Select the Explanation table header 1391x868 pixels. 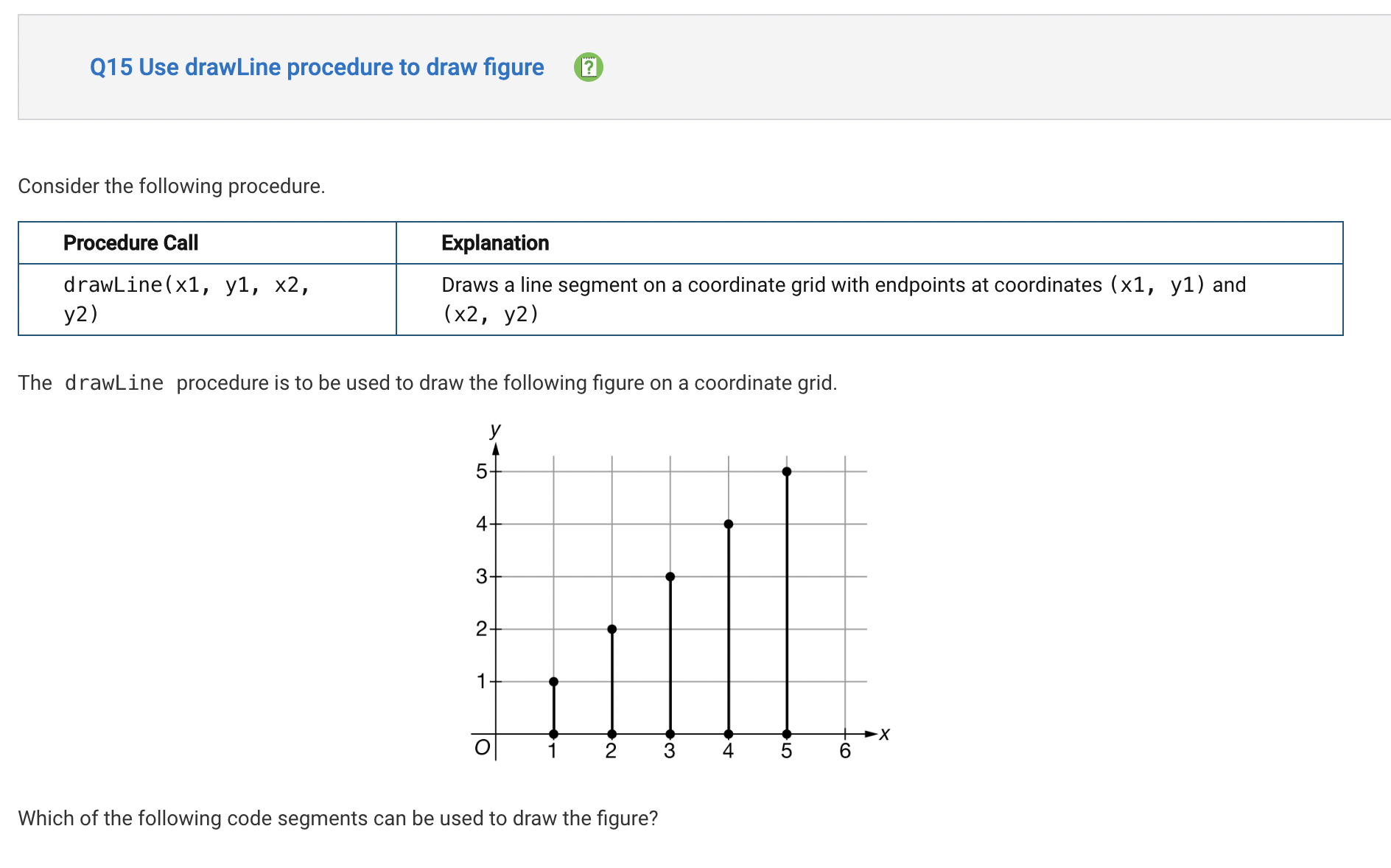[x=495, y=242]
